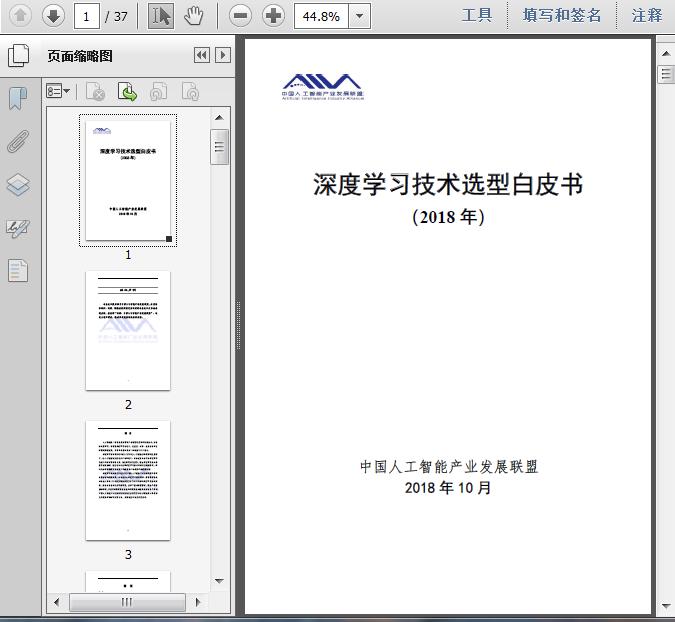This screenshot has height=622, width=675.
Task: Click the page 1 thumbnail zoom-box handle
Action: (169, 239)
